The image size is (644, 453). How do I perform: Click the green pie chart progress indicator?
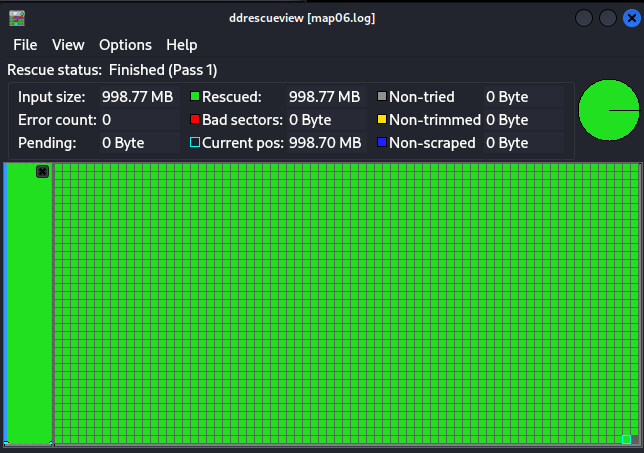tap(607, 110)
